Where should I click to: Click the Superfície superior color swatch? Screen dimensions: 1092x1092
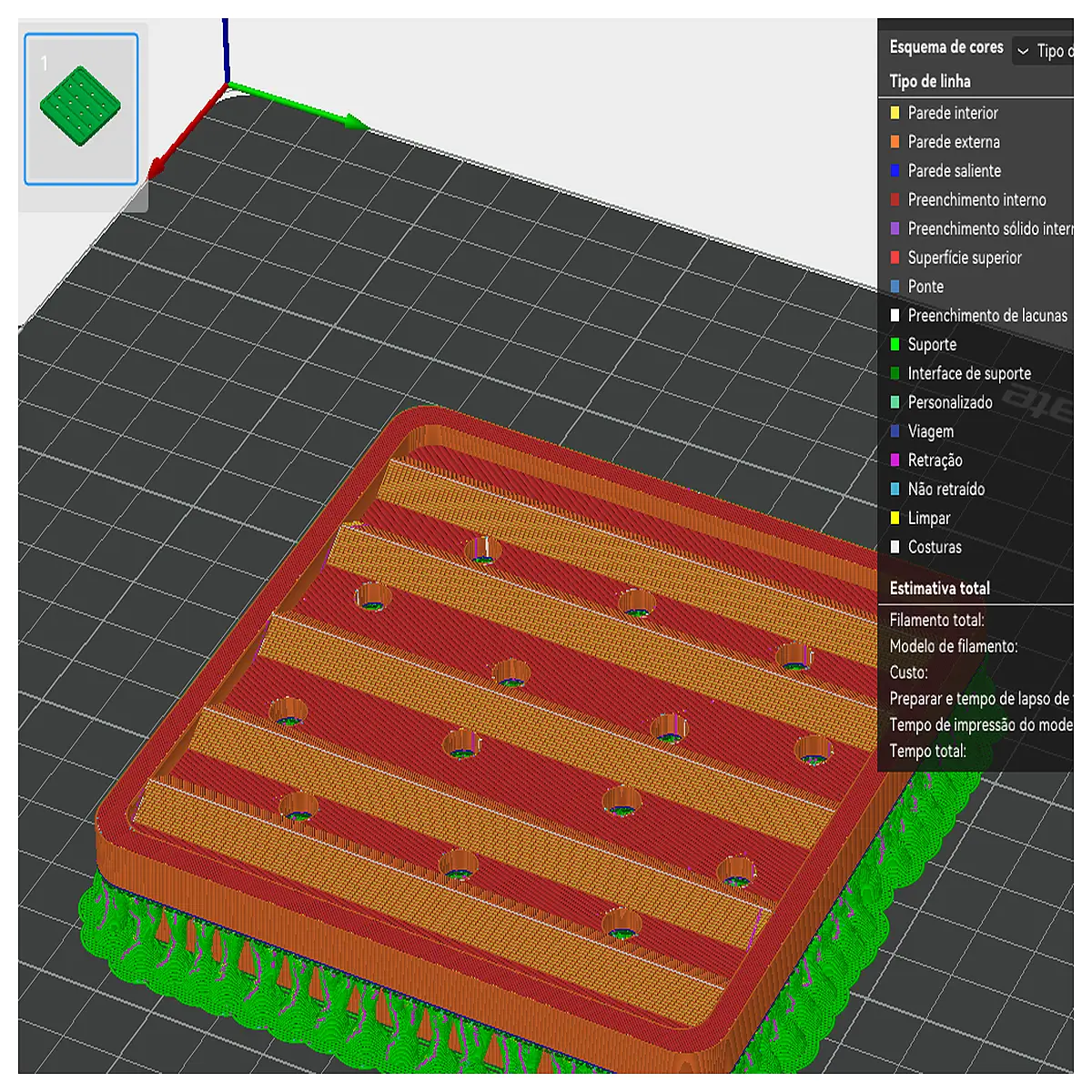tap(895, 258)
